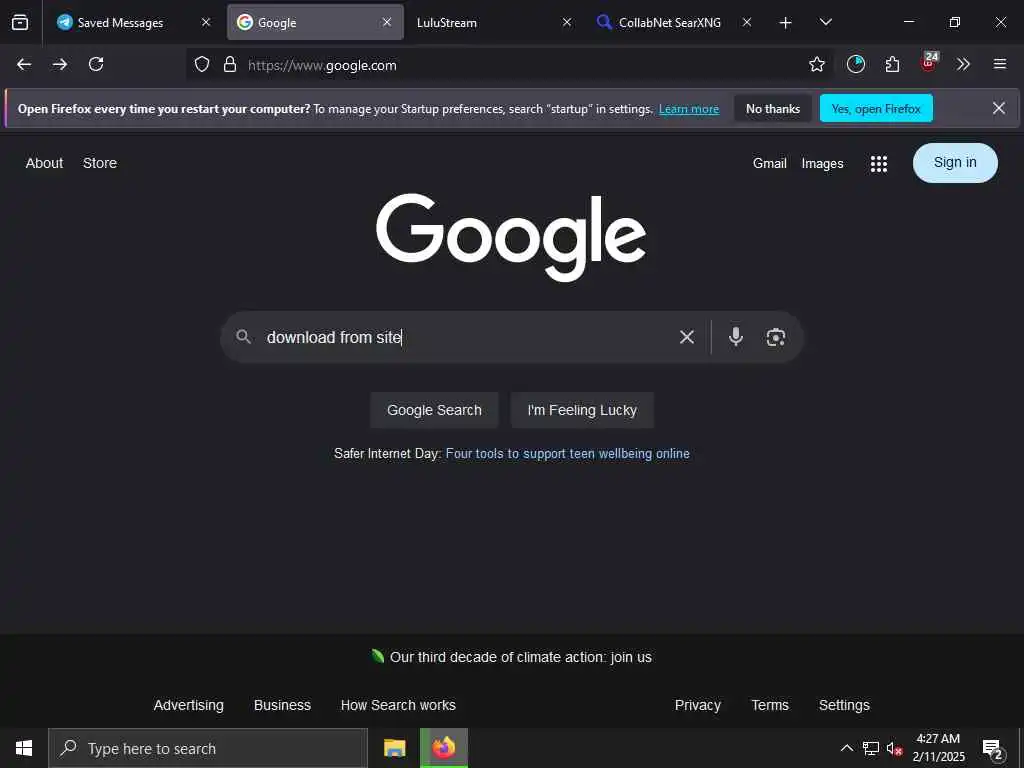Switch to the LuluStream tab
The image size is (1024, 768).
coord(493,22)
